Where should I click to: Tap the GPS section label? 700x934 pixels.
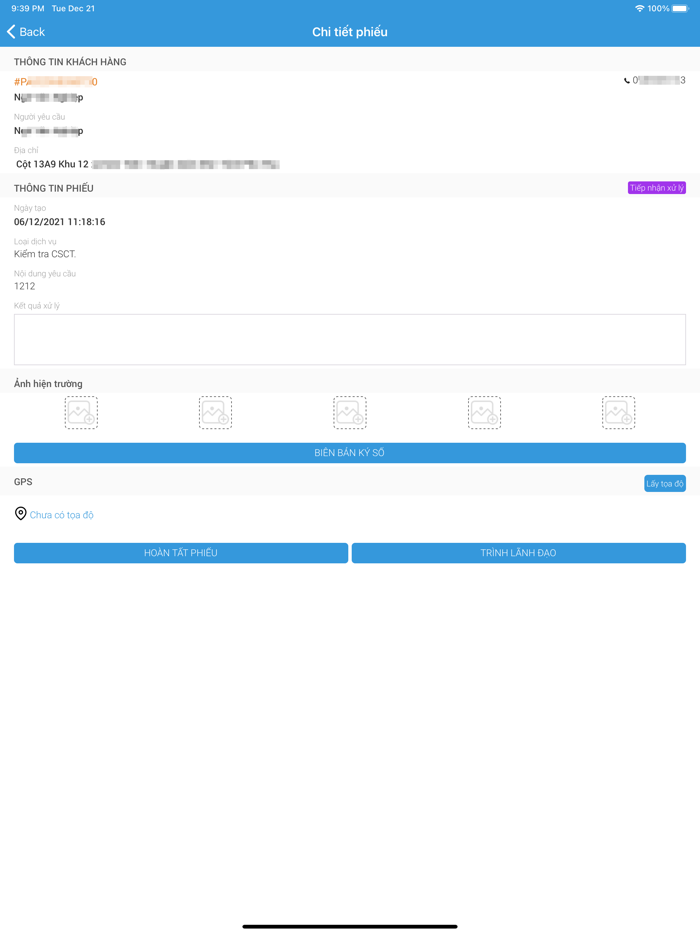(x=23, y=481)
